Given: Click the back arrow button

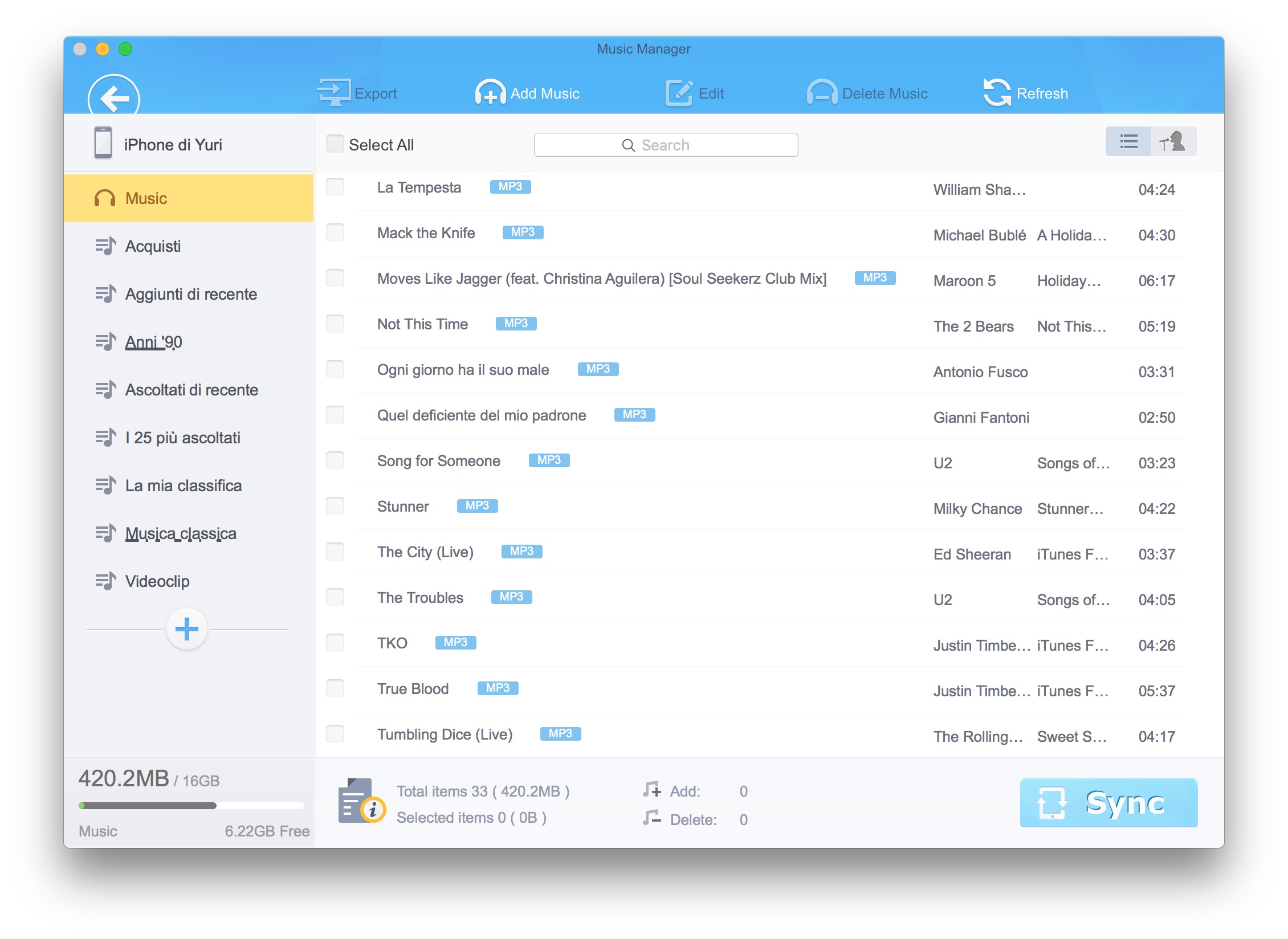Looking at the screenshot, I should (113, 98).
